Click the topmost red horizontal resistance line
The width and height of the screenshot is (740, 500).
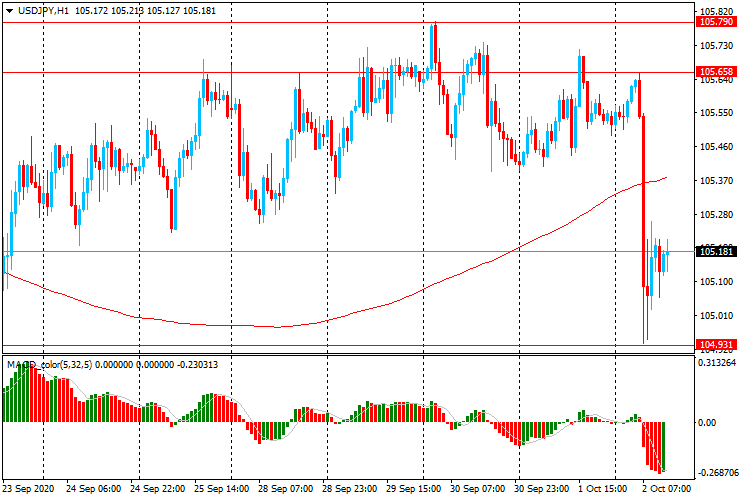coord(300,21)
